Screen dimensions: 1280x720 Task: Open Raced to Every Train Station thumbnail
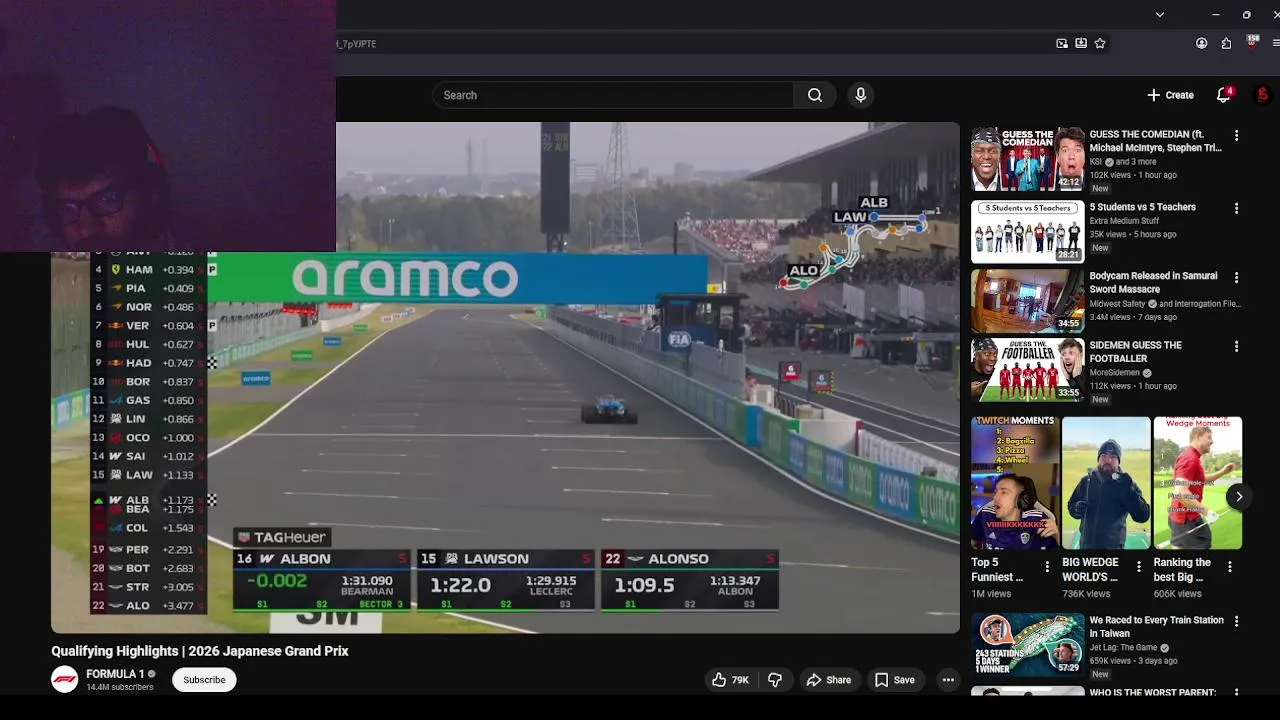[1027, 644]
